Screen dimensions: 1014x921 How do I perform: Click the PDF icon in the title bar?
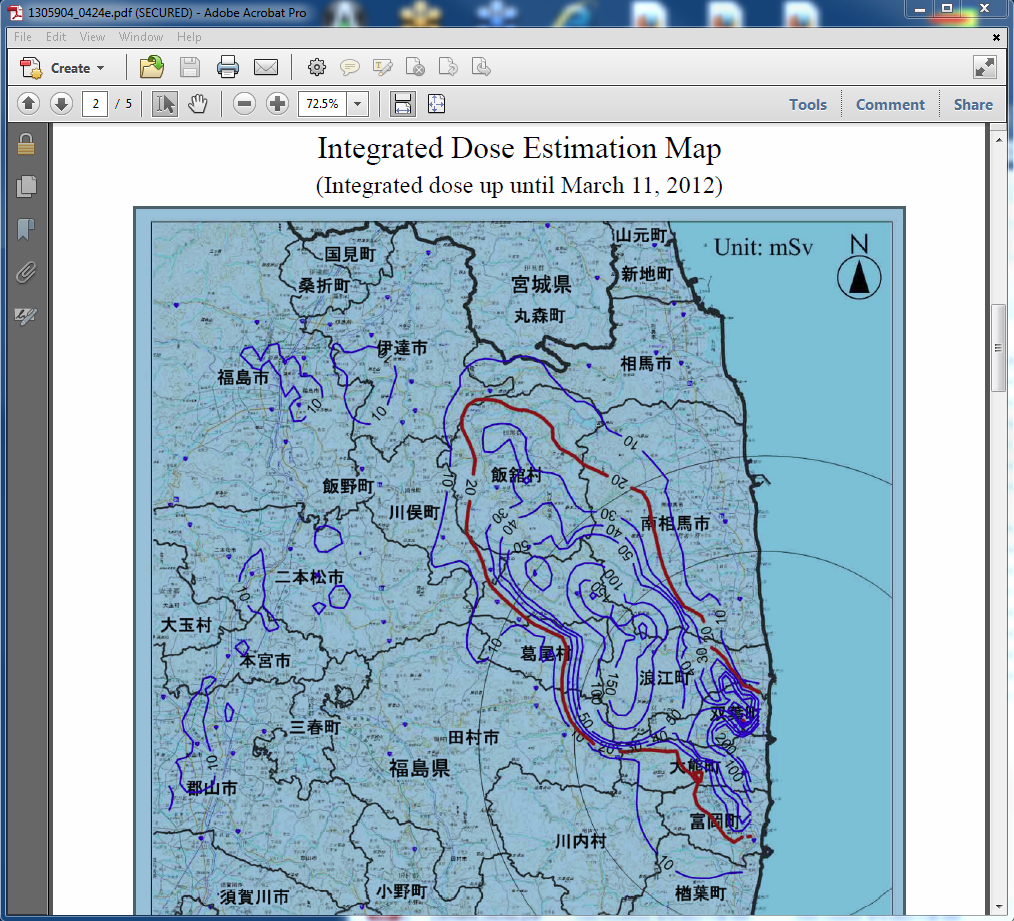point(16,12)
